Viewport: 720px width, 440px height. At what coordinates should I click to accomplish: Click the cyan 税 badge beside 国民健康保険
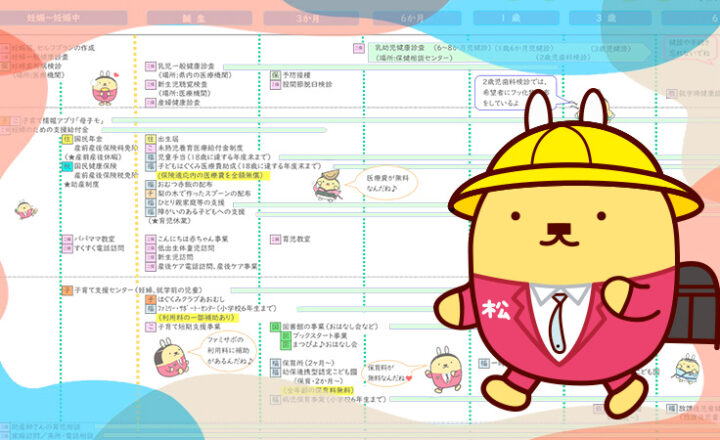pyautogui.click(x=68, y=166)
